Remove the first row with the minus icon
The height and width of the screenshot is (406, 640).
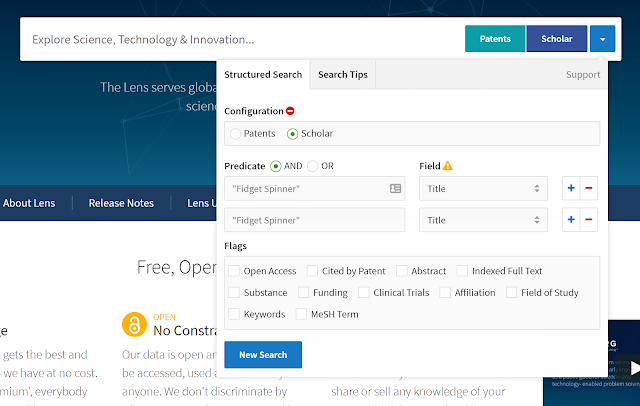coord(589,188)
